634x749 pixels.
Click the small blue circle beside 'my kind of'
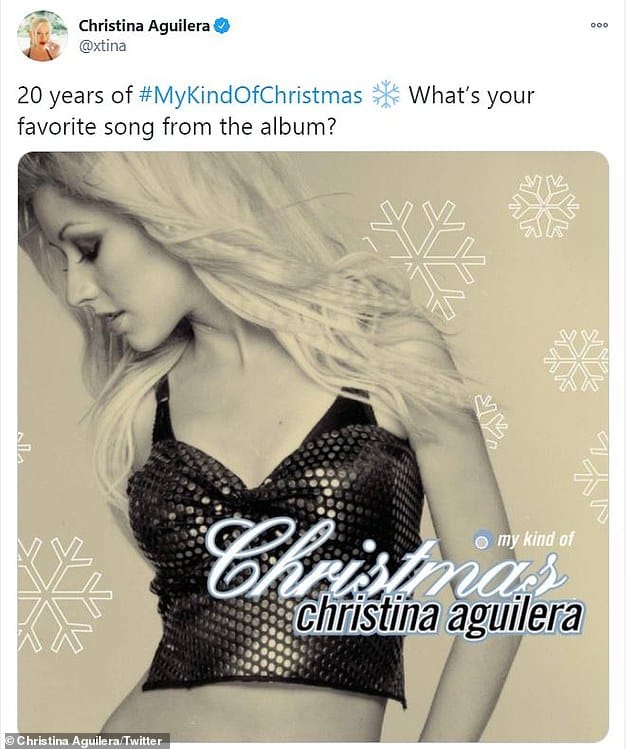click(x=483, y=541)
